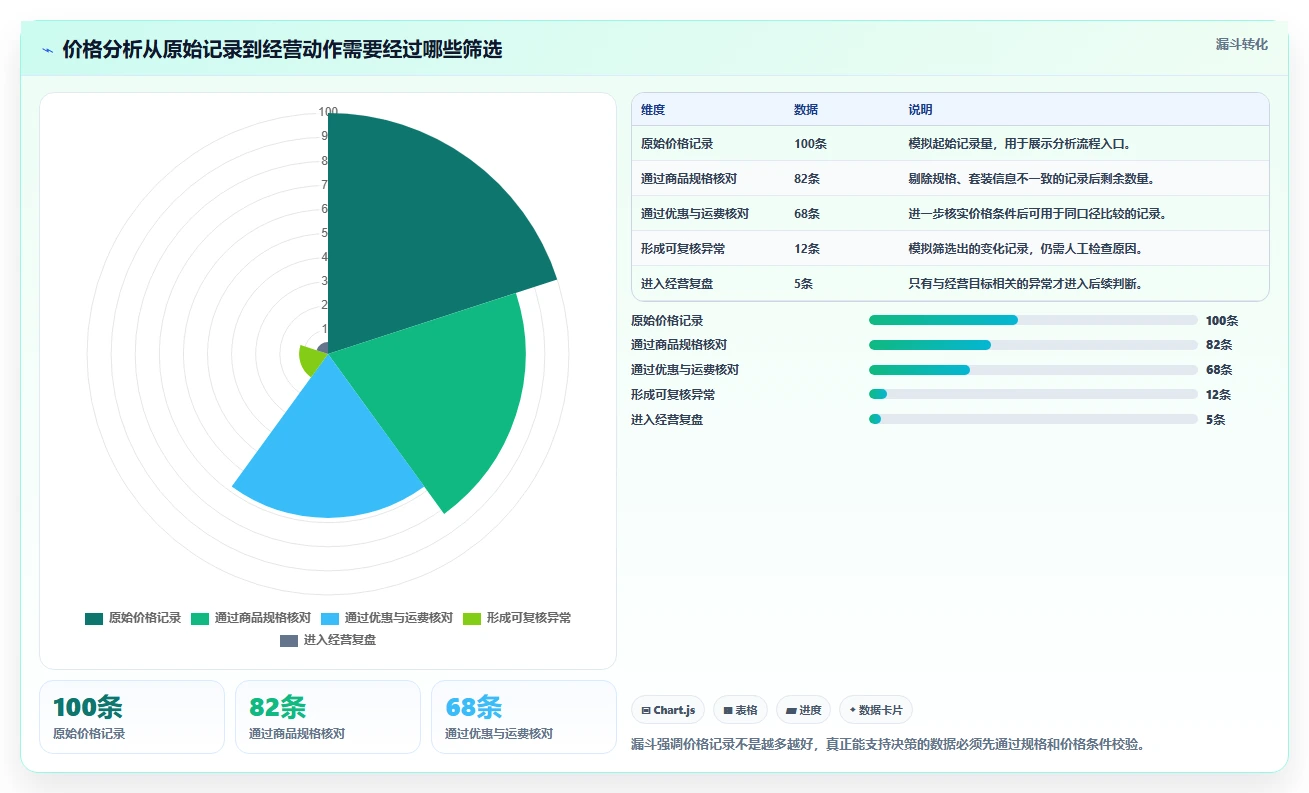This screenshot has width=1309, height=793.
Task: Click description starting with 模拟筛选出的变化记录
Action: (1026, 249)
